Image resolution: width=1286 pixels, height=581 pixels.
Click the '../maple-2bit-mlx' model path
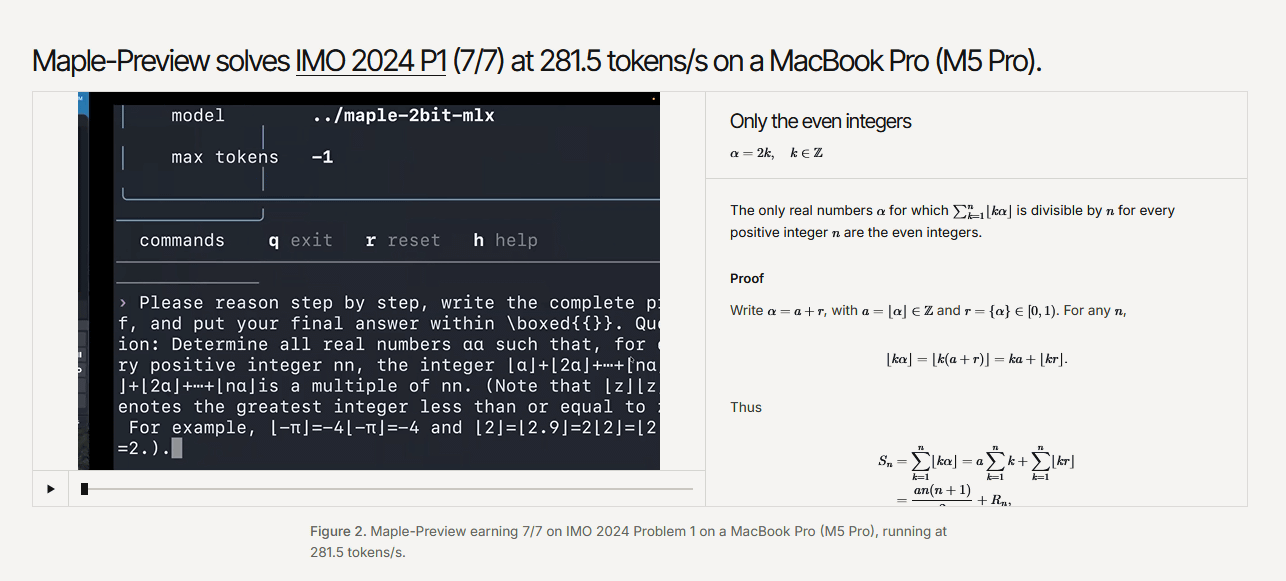point(403,115)
